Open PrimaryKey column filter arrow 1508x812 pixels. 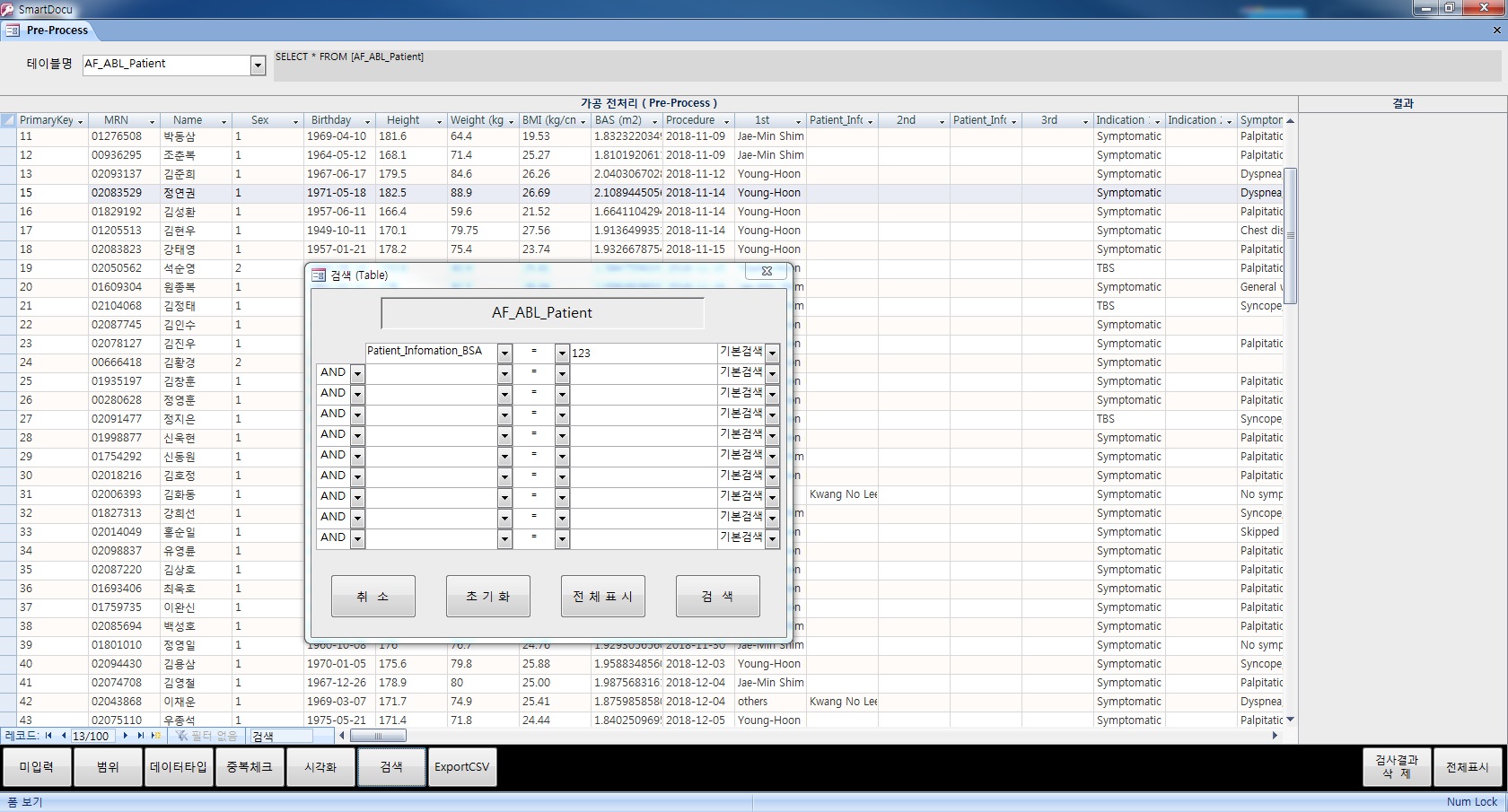(x=80, y=121)
